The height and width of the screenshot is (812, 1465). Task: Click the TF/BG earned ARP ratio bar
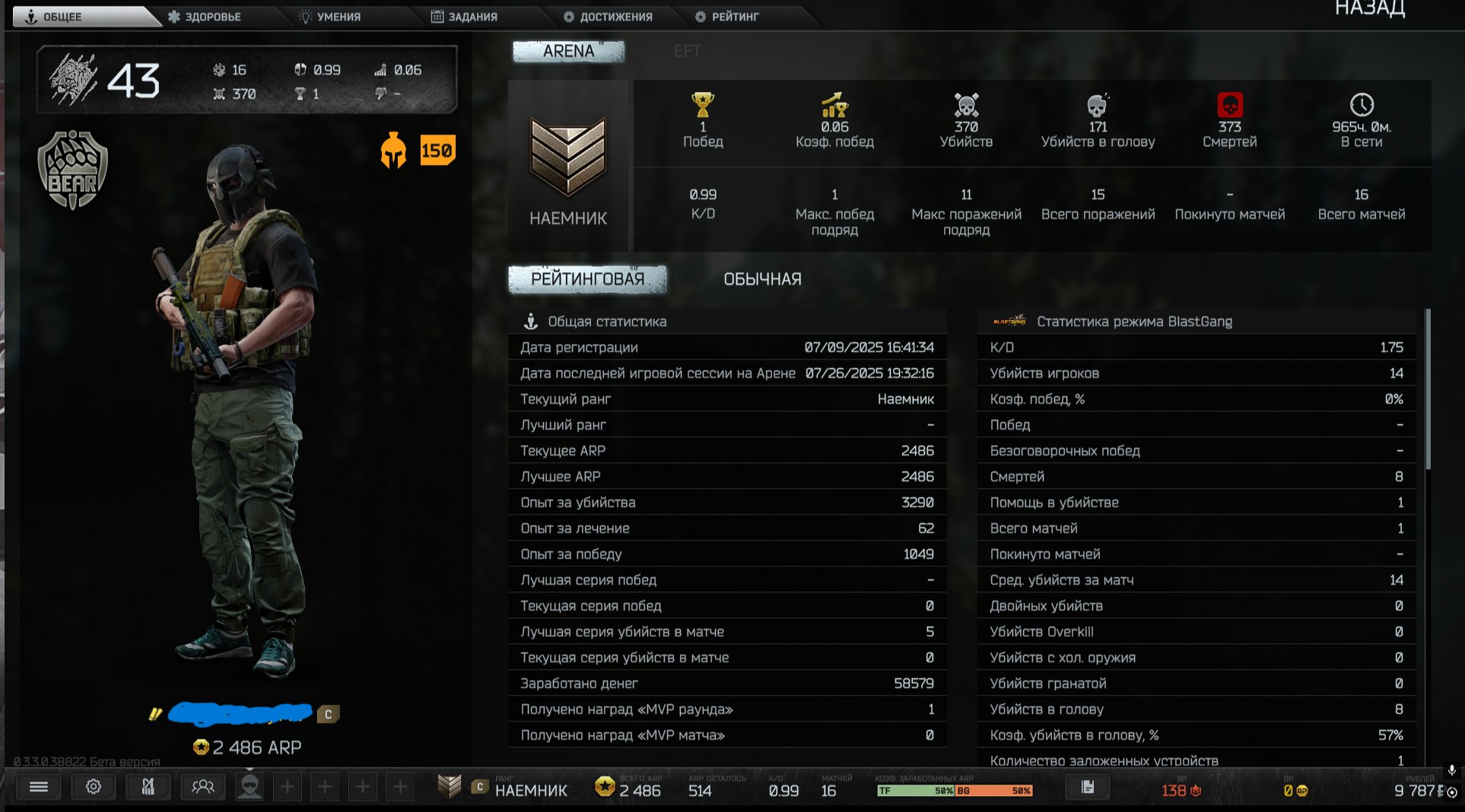pyautogui.click(x=955, y=791)
